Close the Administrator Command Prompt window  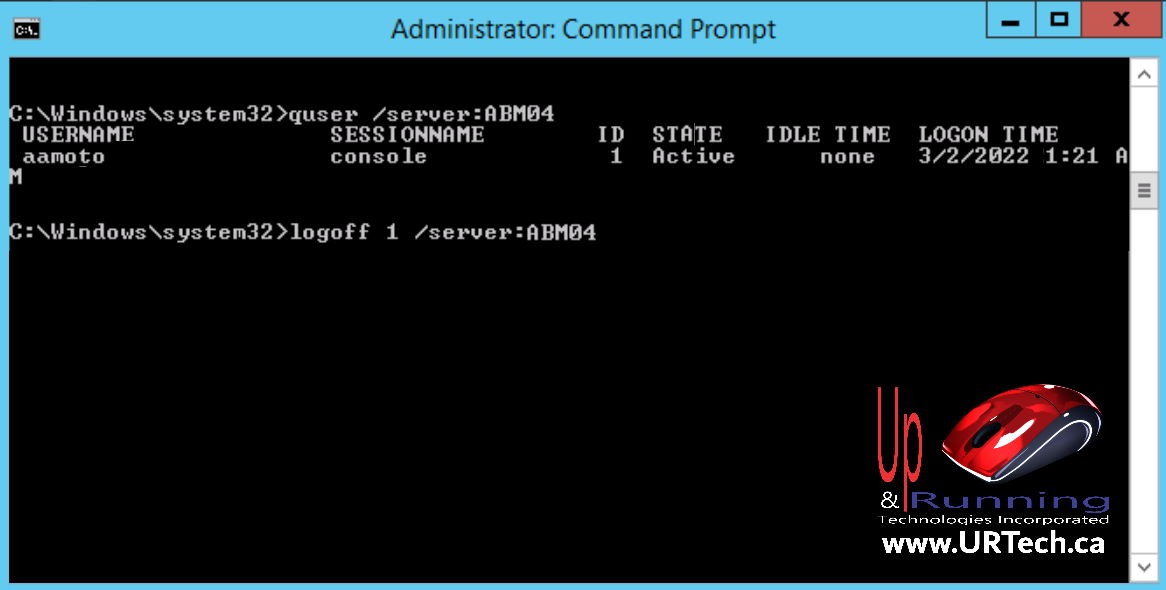coord(1121,20)
